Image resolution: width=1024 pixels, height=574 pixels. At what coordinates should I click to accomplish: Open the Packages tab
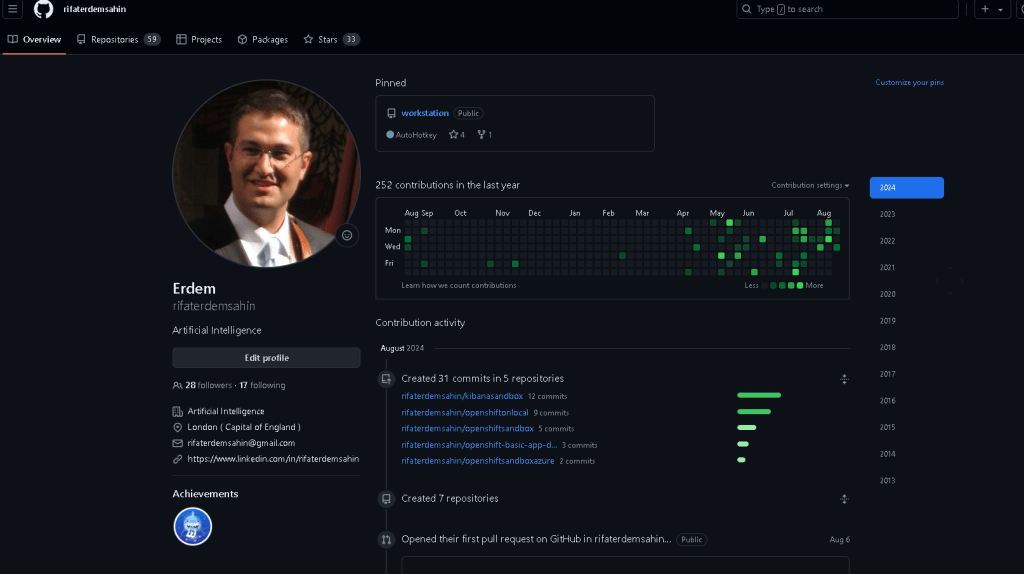tap(263, 39)
